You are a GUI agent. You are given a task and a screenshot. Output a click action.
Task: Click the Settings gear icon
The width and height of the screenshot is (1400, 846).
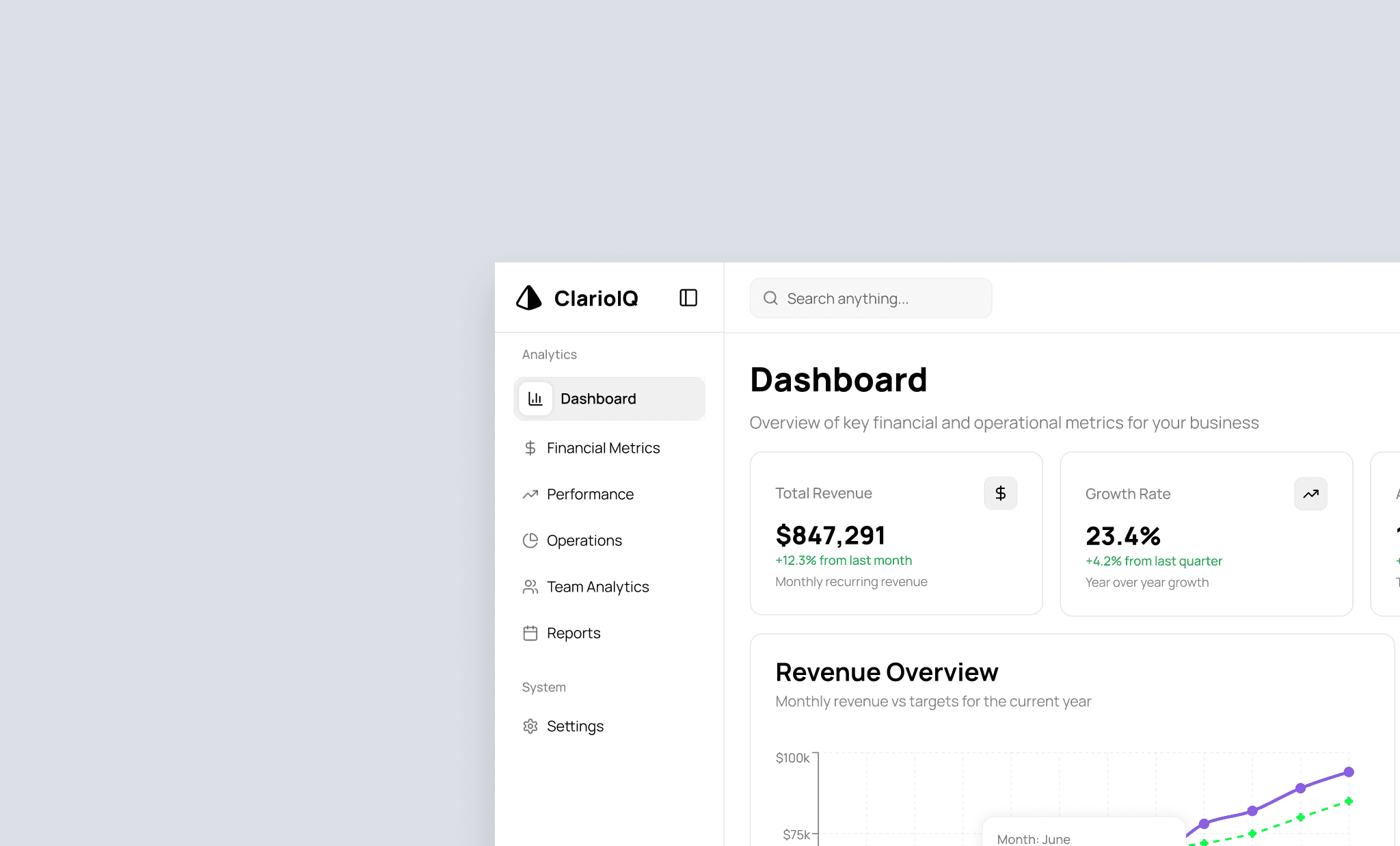coord(530,726)
